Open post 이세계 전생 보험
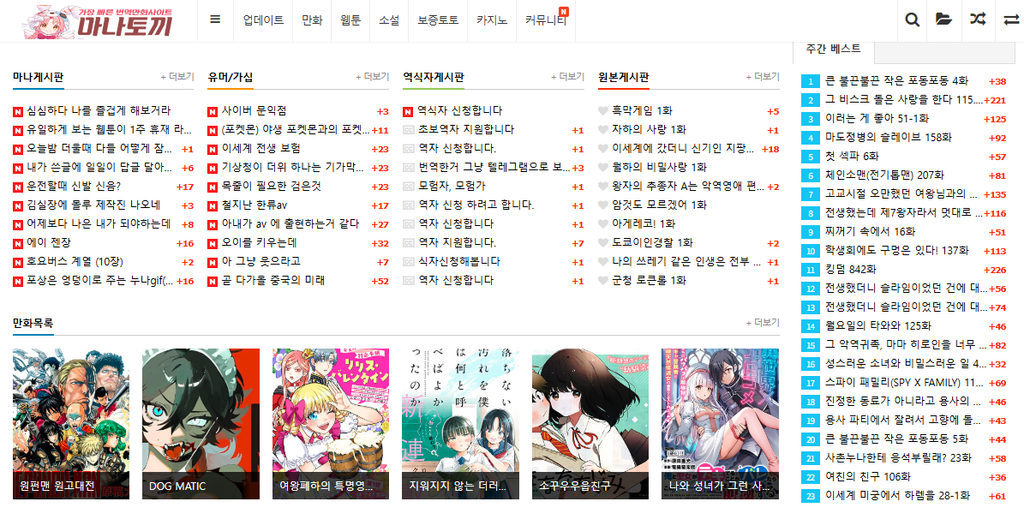The height and width of the screenshot is (506, 1024). [261, 149]
